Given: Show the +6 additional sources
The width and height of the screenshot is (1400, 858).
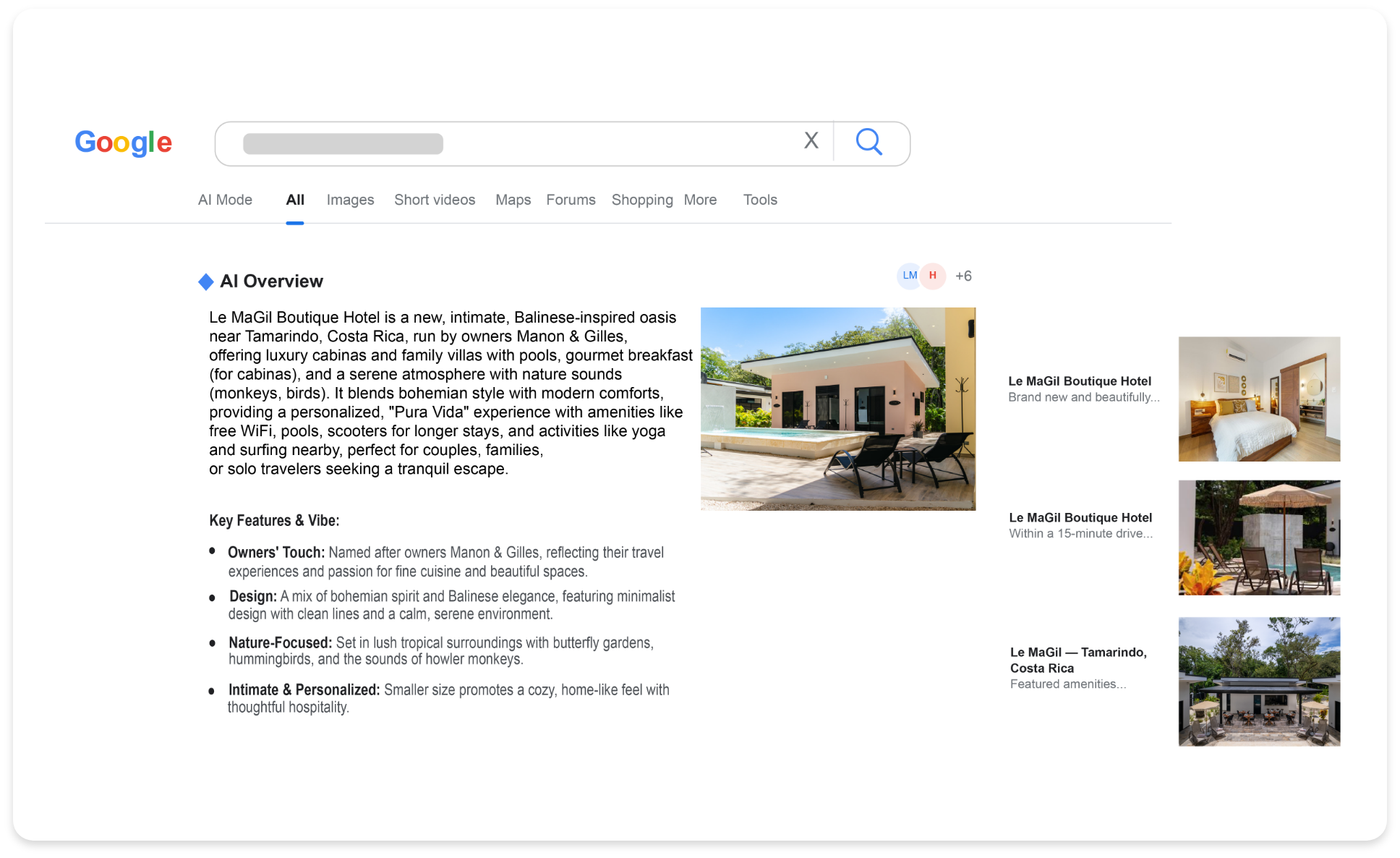Looking at the screenshot, I should click(963, 276).
